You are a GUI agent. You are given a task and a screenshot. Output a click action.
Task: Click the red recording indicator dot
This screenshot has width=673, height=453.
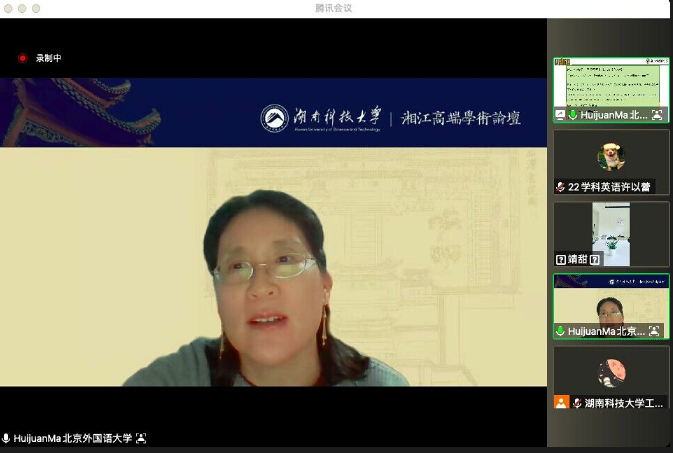(x=22, y=58)
